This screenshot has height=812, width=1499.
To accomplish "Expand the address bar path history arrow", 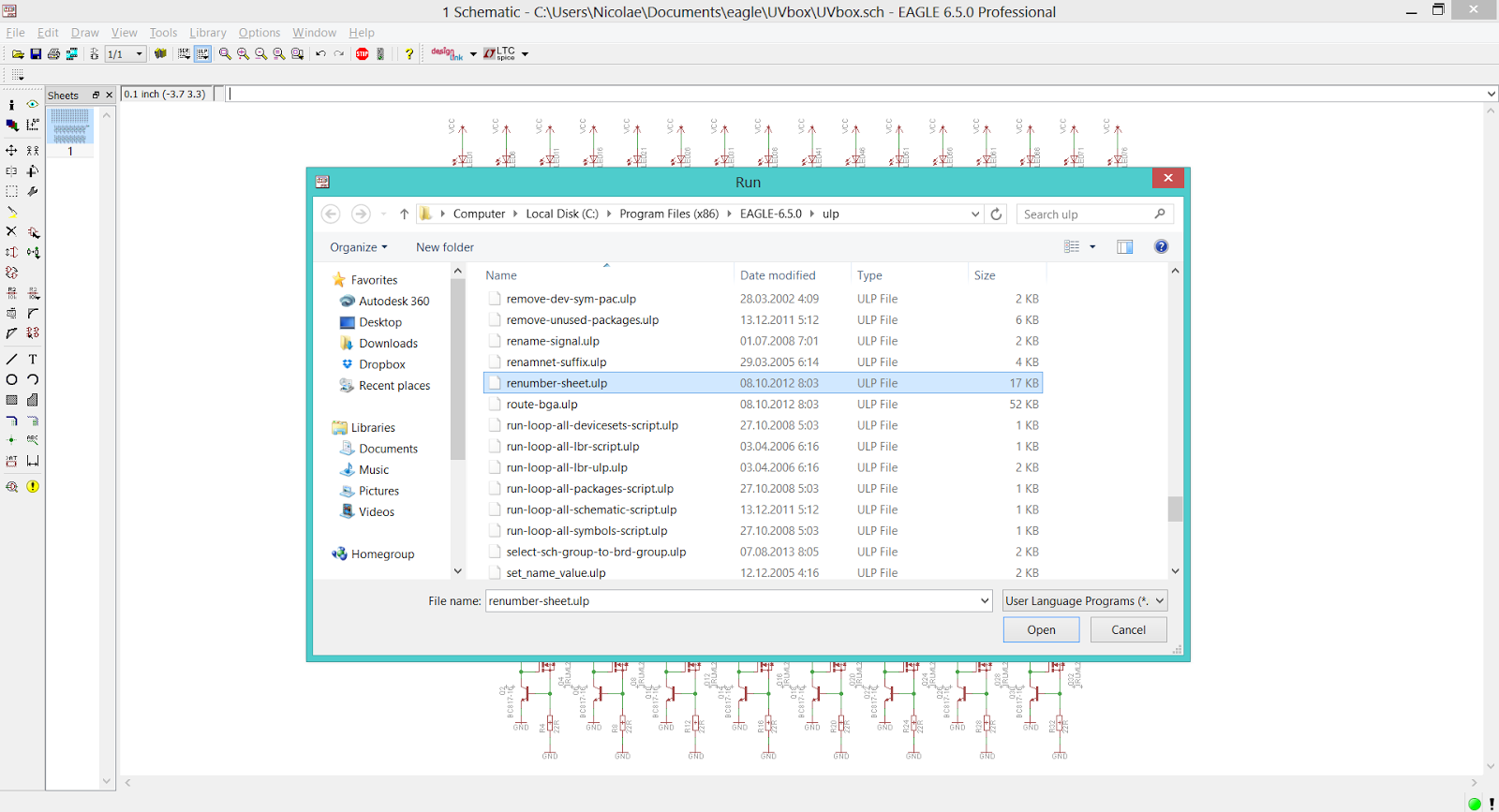I will (975, 214).
